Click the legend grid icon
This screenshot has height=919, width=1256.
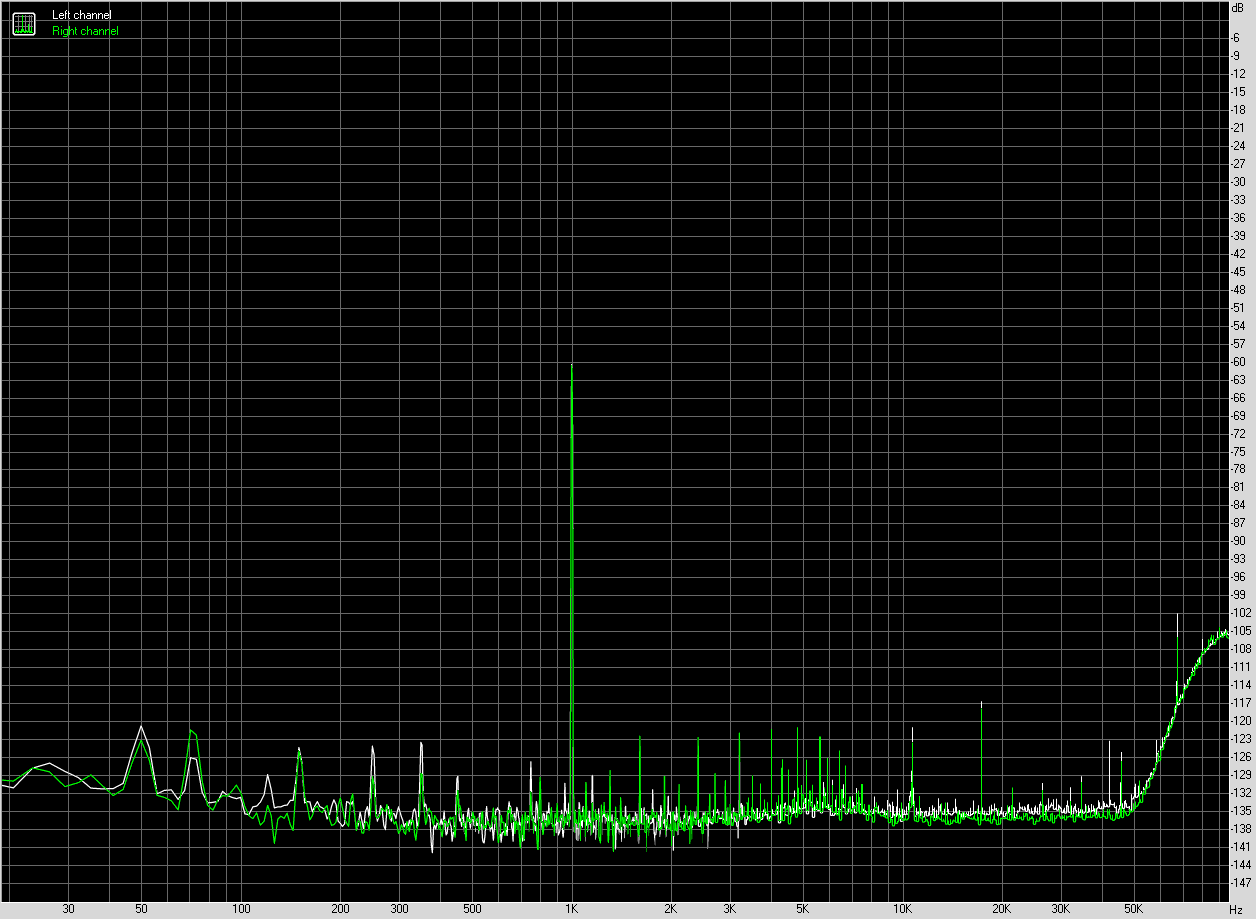(x=24, y=23)
